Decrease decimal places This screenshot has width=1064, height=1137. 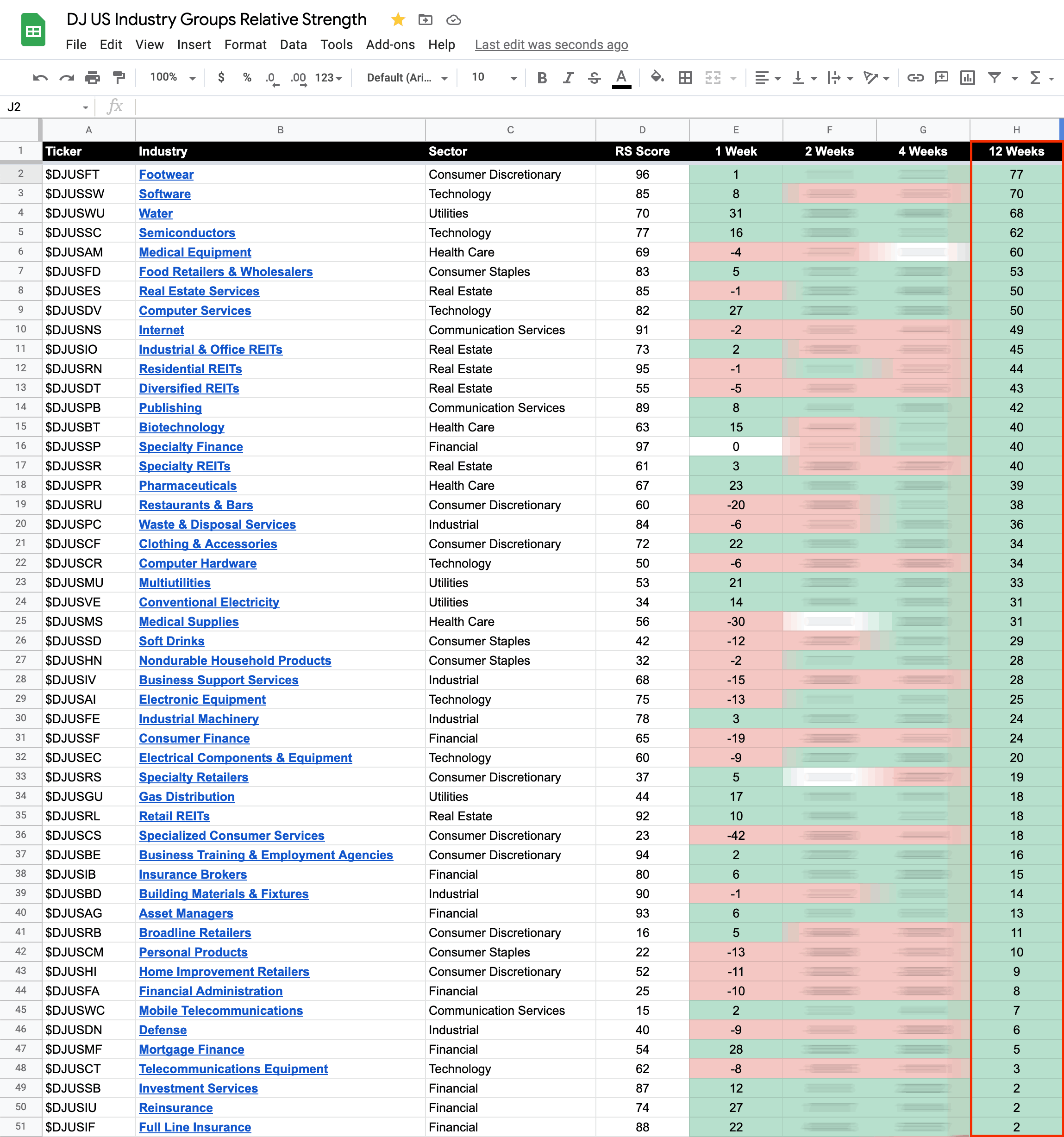[272, 78]
